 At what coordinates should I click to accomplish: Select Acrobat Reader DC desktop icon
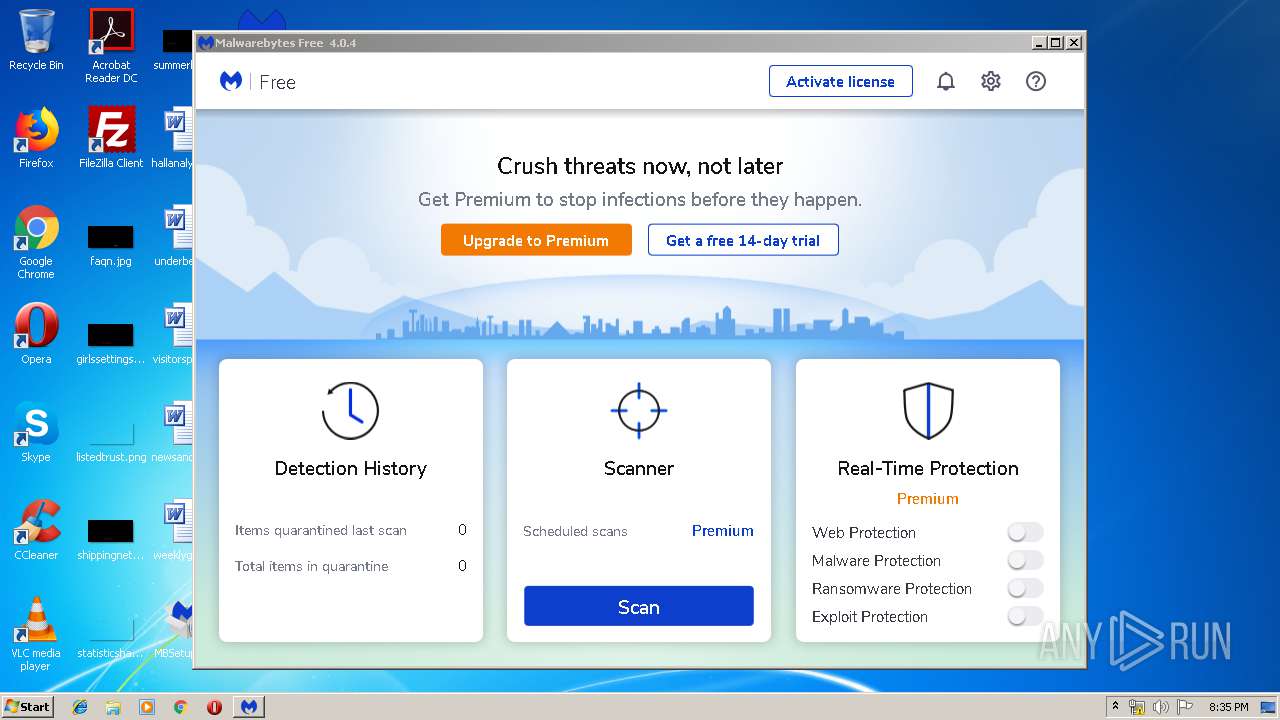tap(111, 46)
